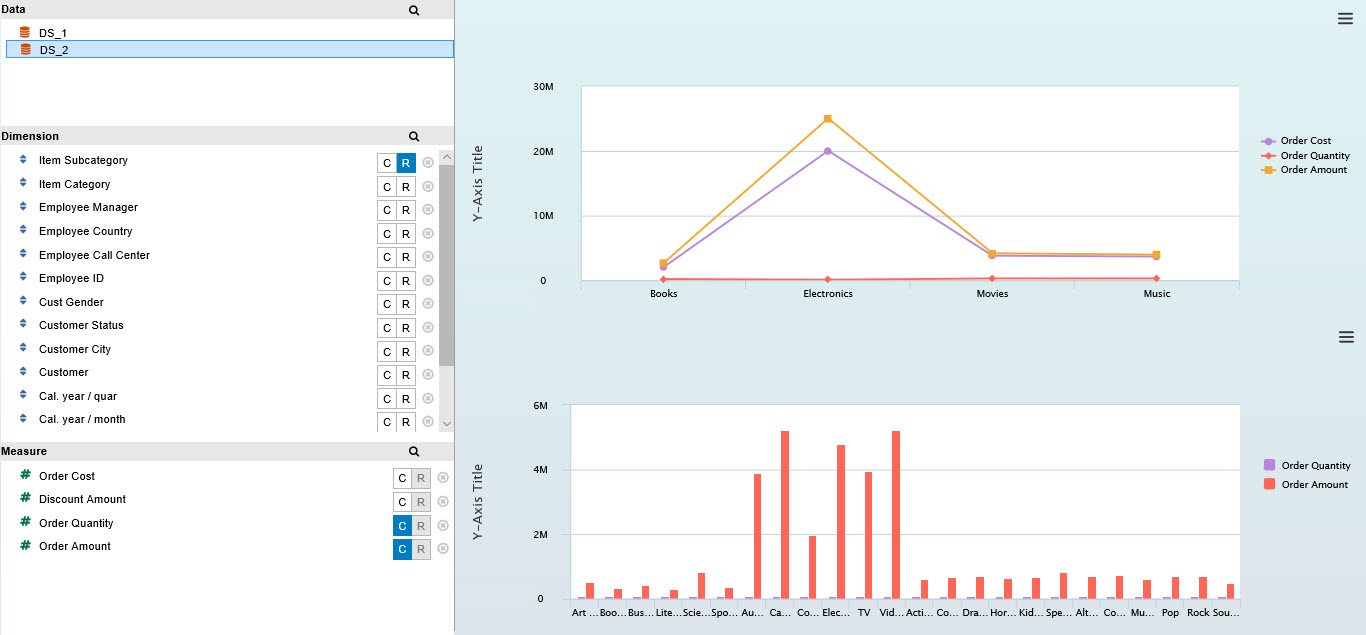This screenshot has width=1366, height=635.
Task: Click the Electronics data point on Order Amount line
Action: 828,119
